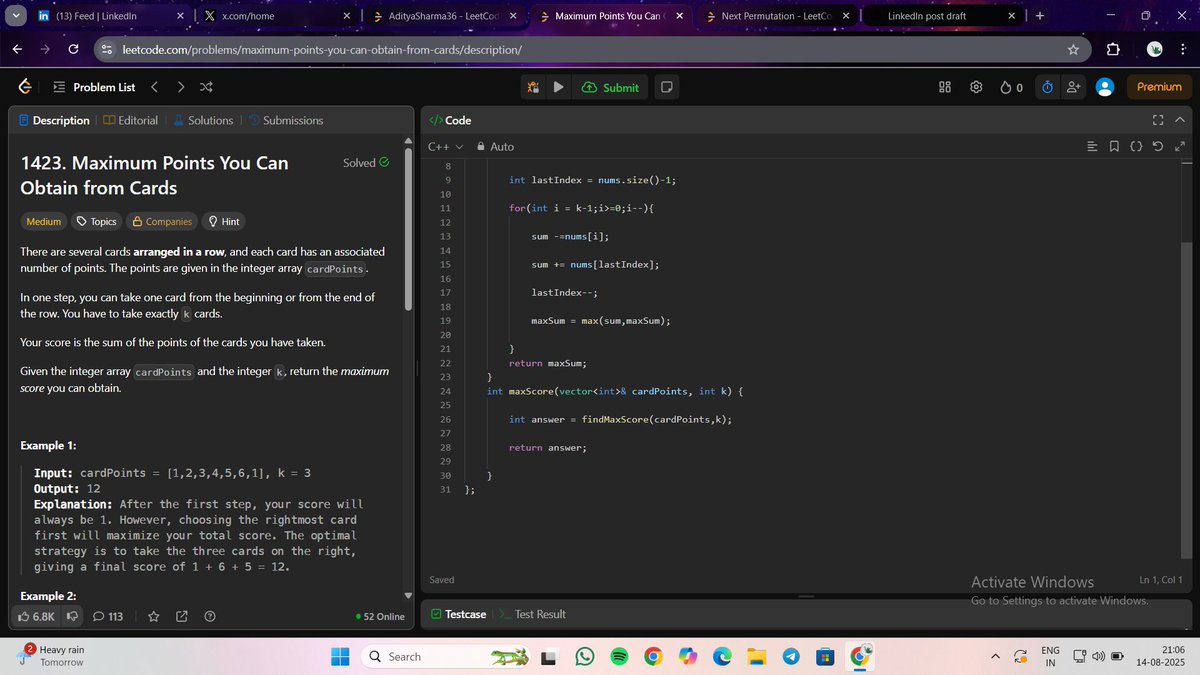Maximize the Code panel
Screen dimensions: 1200x675
point(1158,120)
